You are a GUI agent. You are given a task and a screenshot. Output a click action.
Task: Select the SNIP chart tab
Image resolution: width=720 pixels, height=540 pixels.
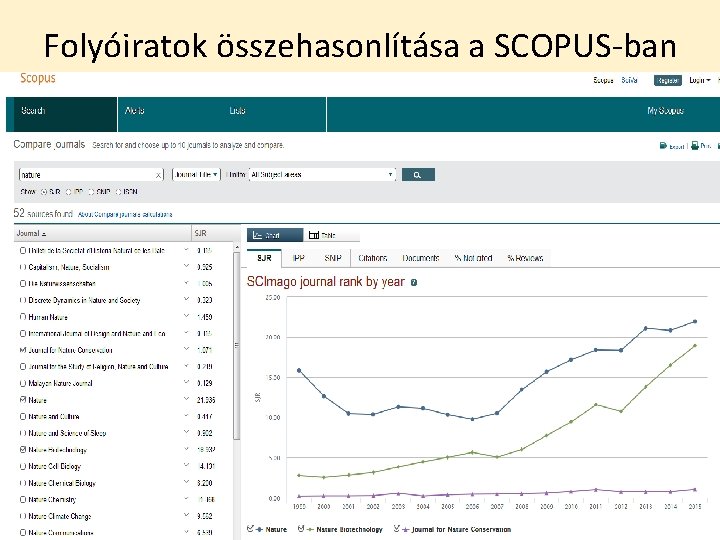coord(333,258)
